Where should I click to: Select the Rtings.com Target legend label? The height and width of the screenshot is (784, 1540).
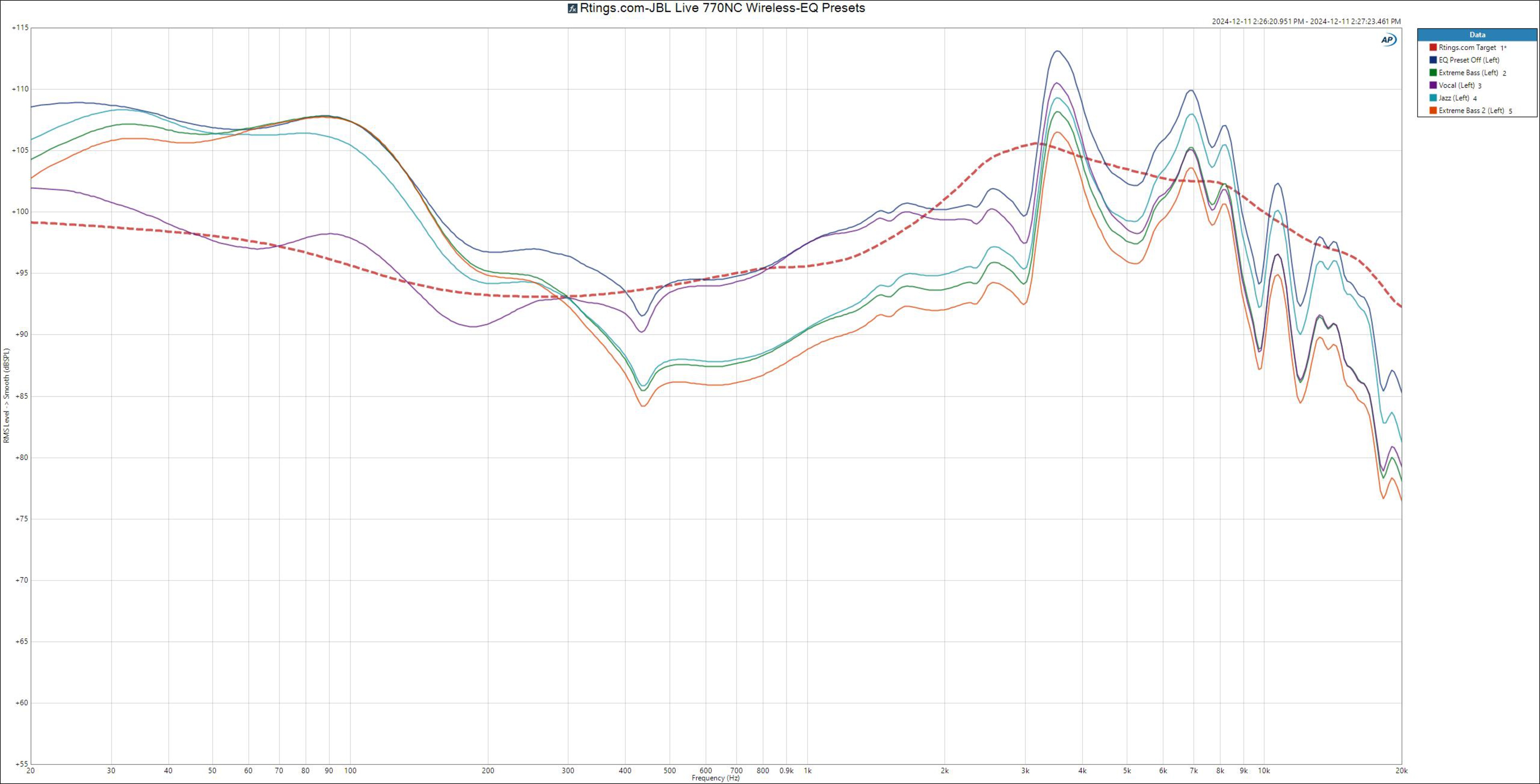[x=1467, y=47]
